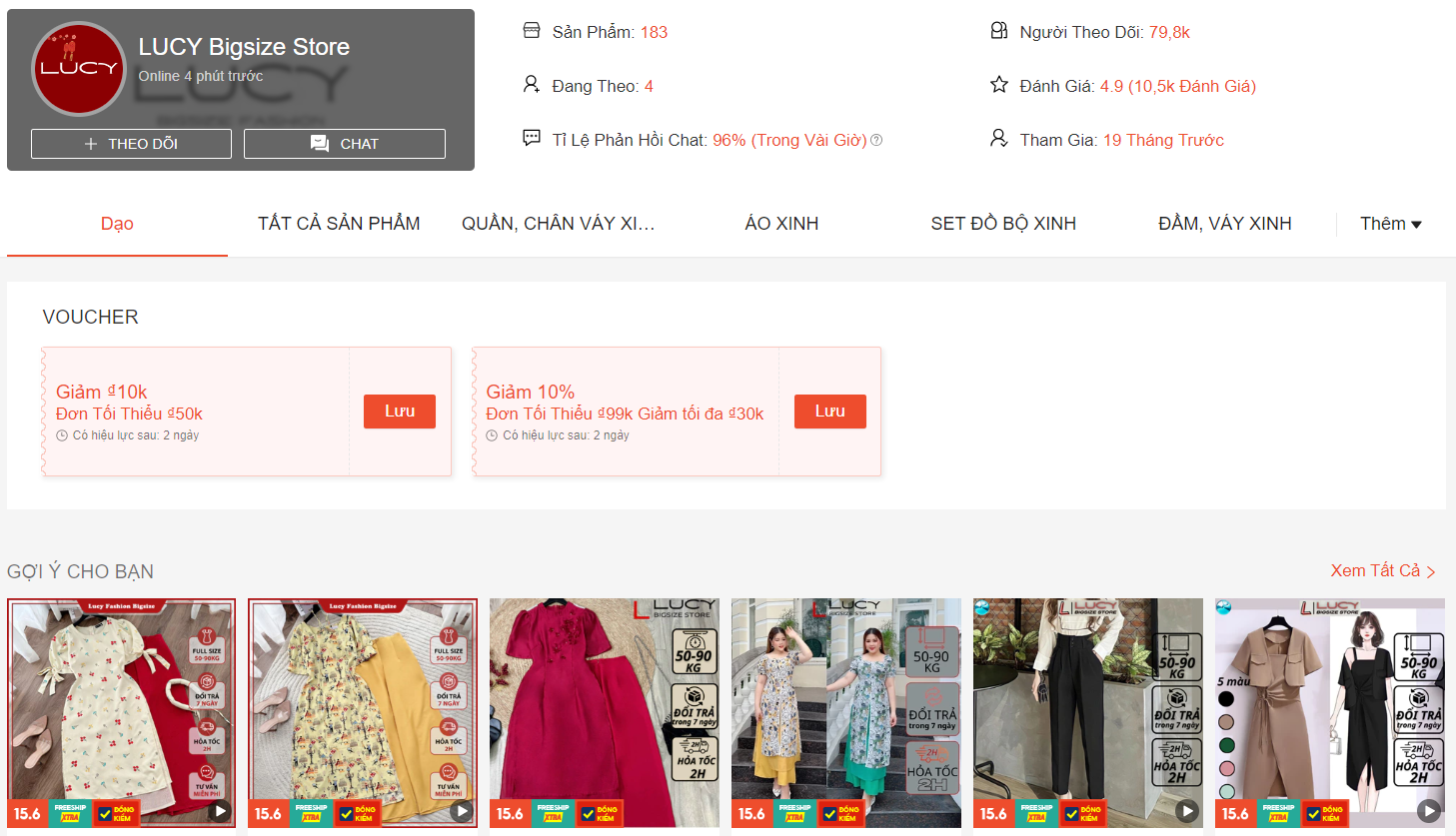The width and height of the screenshot is (1456, 836).
Task: Click '96% (Trong Vài Giờ)' response rate
Action: pos(789,140)
